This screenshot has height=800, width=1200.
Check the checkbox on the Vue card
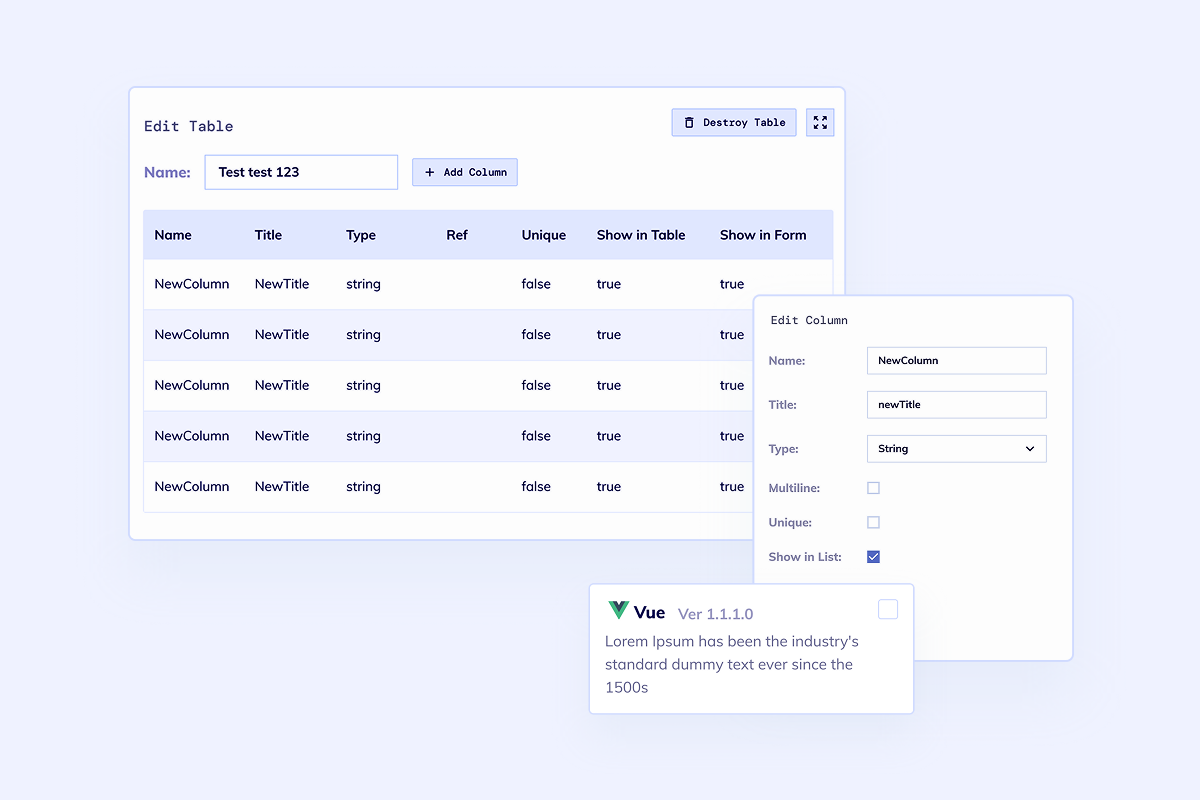pyautogui.click(x=888, y=610)
